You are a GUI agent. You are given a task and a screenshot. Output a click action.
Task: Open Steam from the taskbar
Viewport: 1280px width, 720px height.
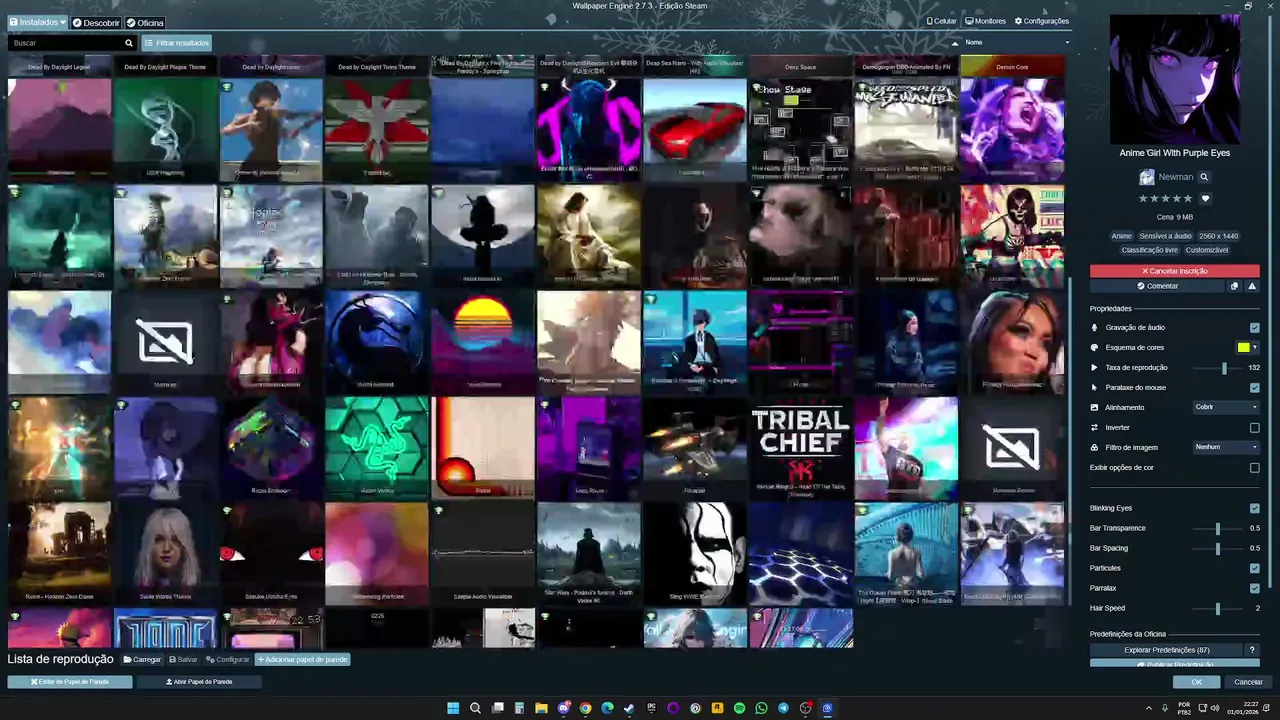pos(629,708)
